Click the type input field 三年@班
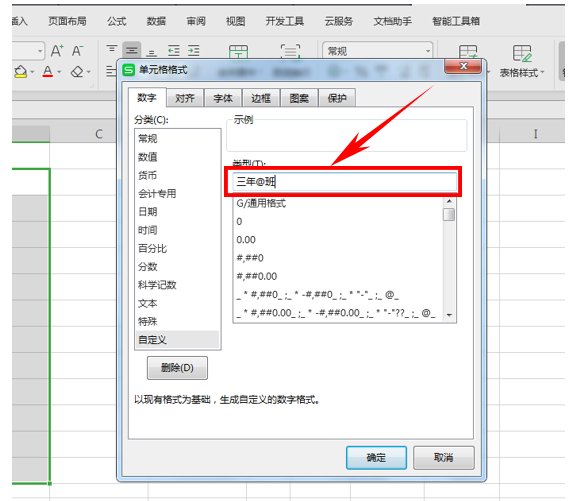 coord(344,181)
